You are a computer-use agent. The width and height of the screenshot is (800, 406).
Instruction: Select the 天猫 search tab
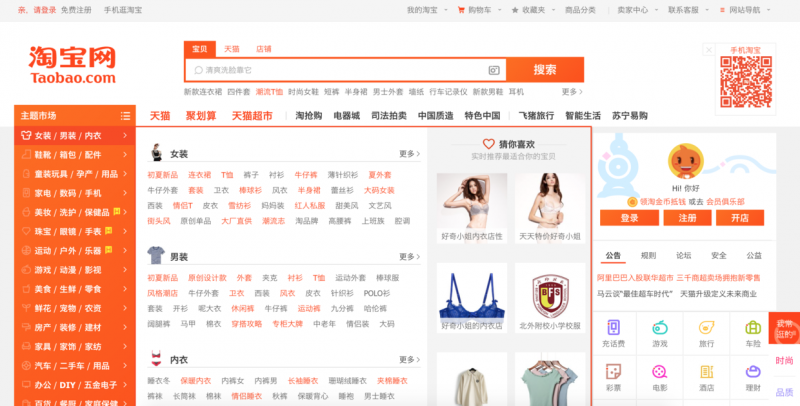point(232,49)
